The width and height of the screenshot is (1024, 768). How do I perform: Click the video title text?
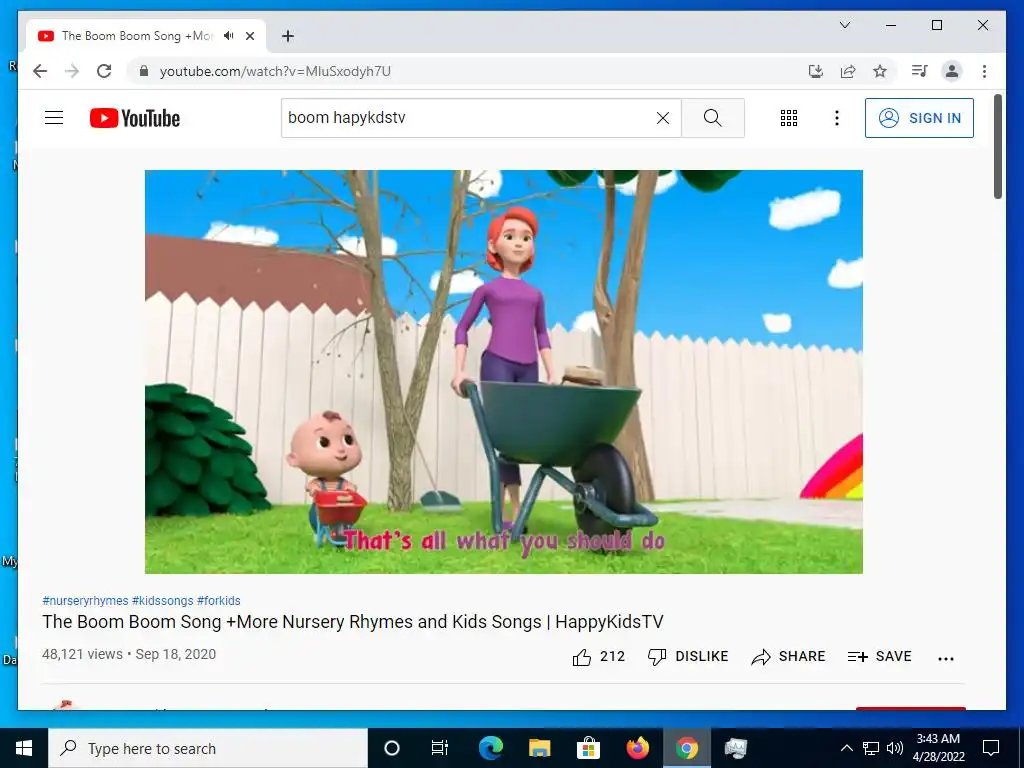point(353,622)
